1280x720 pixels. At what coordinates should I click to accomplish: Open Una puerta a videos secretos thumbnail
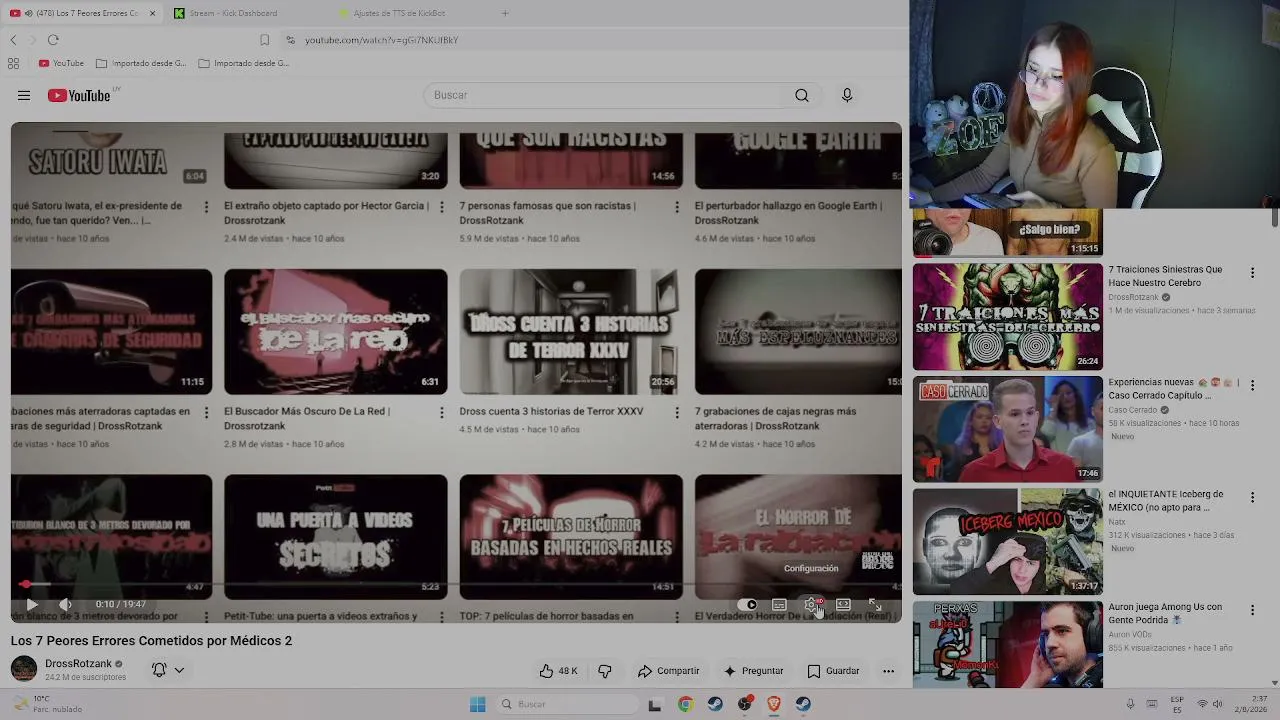click(x=336, y=537)
